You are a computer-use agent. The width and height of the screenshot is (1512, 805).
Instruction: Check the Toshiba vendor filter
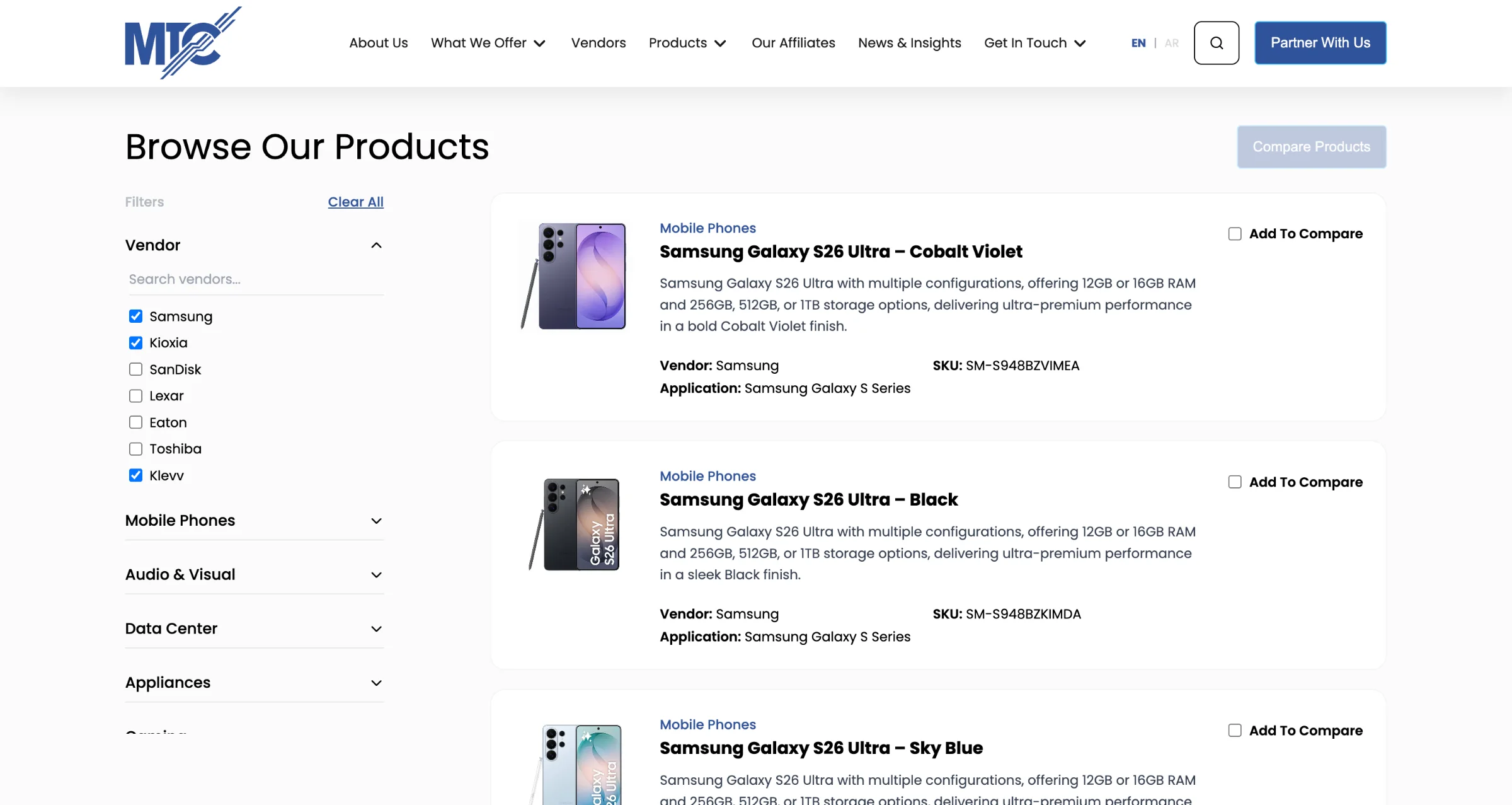coord(135,448)
